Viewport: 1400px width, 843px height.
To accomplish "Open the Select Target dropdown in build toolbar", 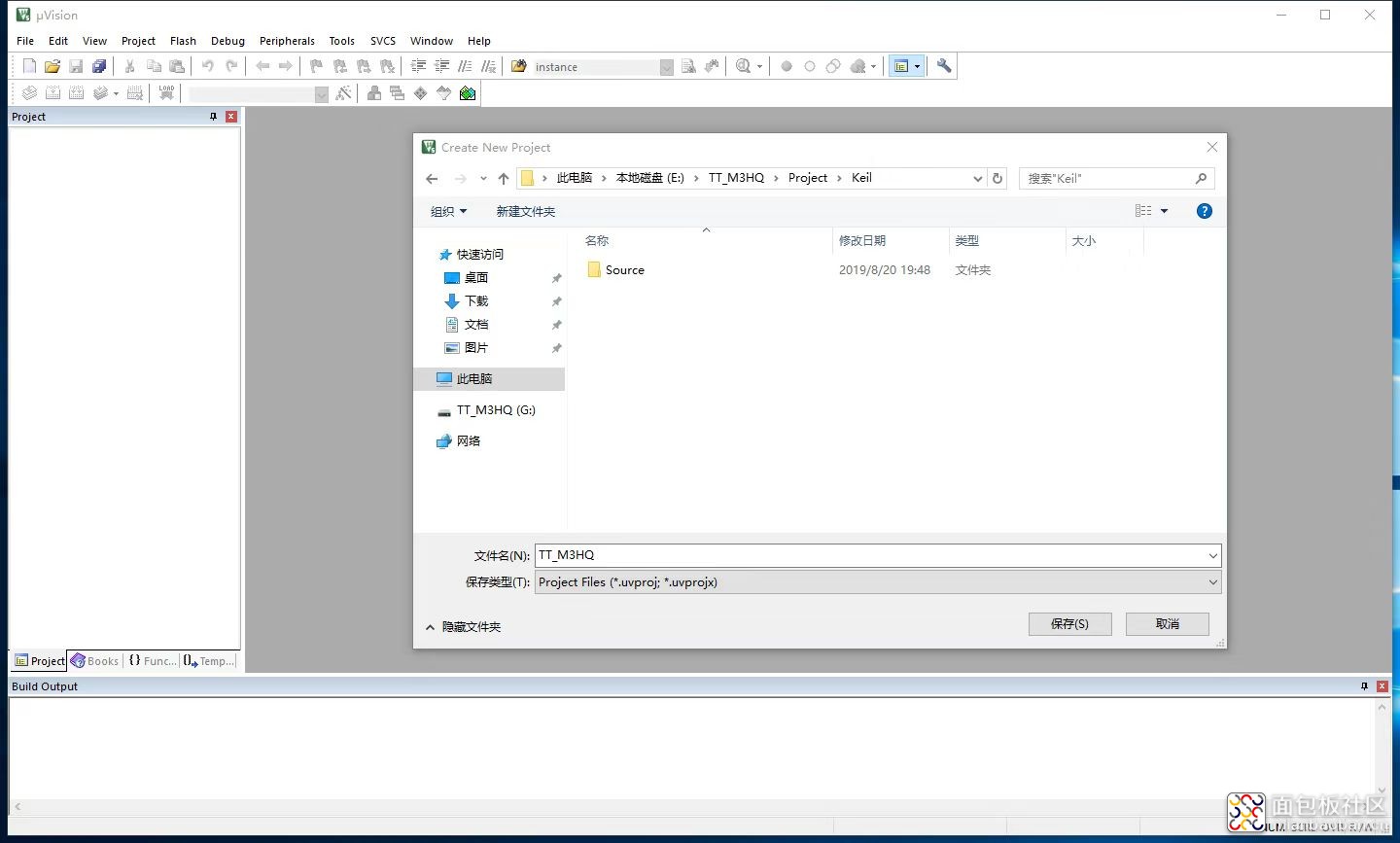I will [x=322, y=94].
